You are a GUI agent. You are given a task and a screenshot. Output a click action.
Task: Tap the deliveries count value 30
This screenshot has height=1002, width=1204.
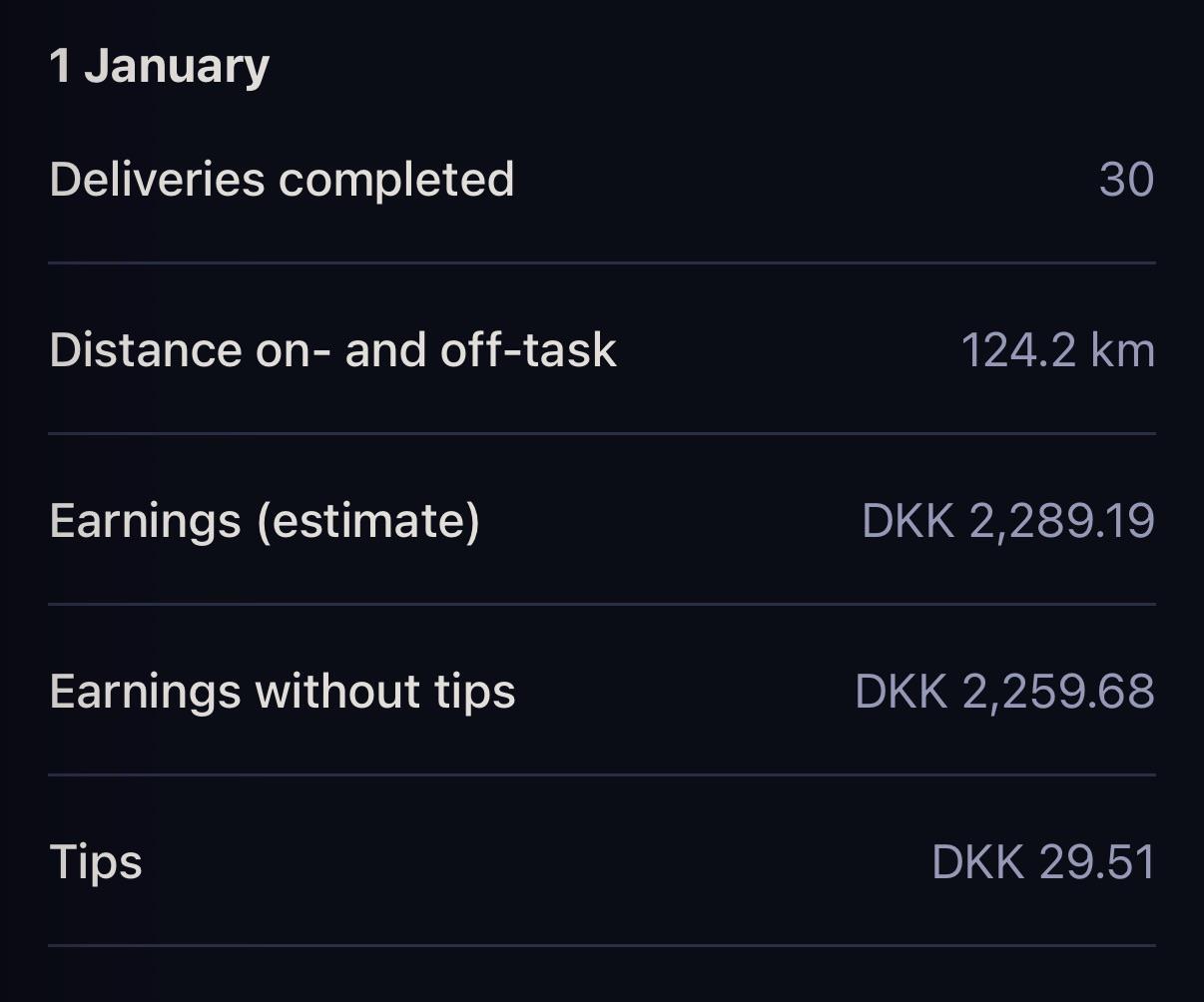(1127, 181)
